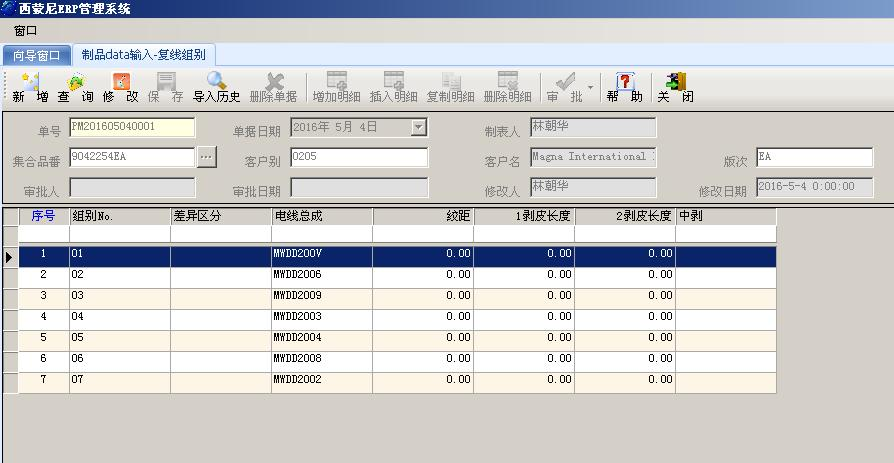Click 组别No. cell 04

pos(120,320)
